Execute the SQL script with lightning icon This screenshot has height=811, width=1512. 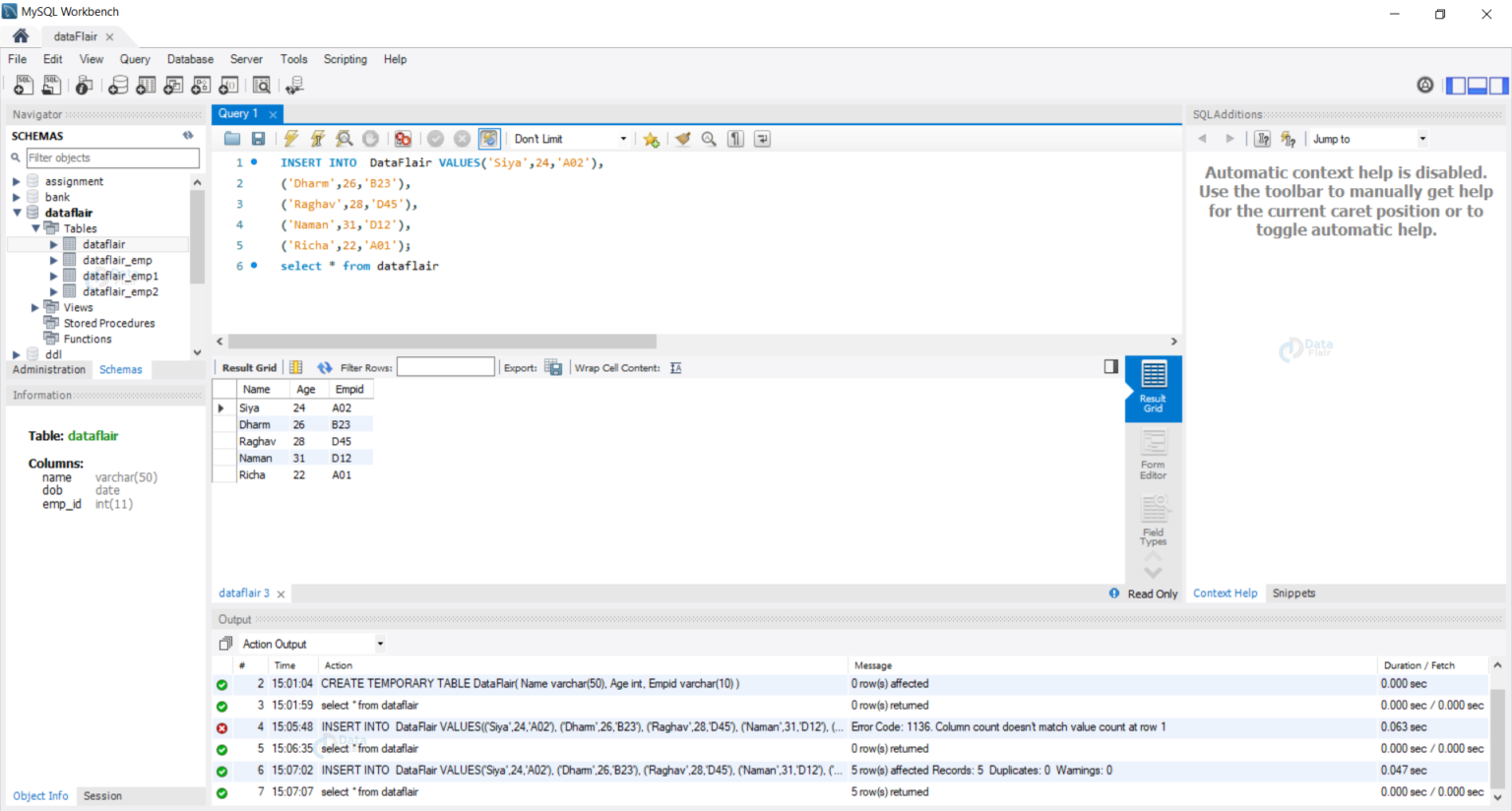pos(291,139)
